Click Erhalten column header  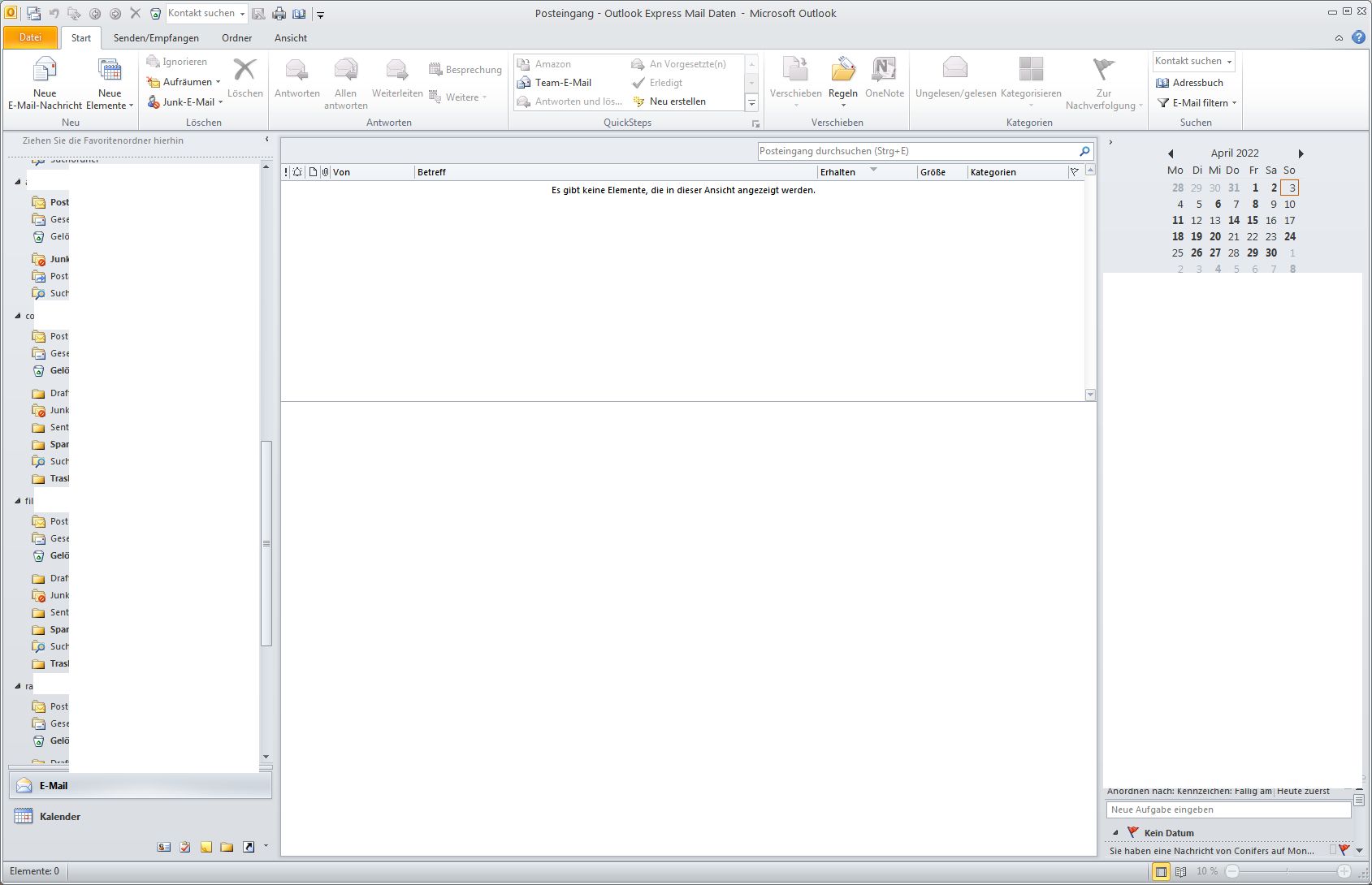[x=867, y=172]
